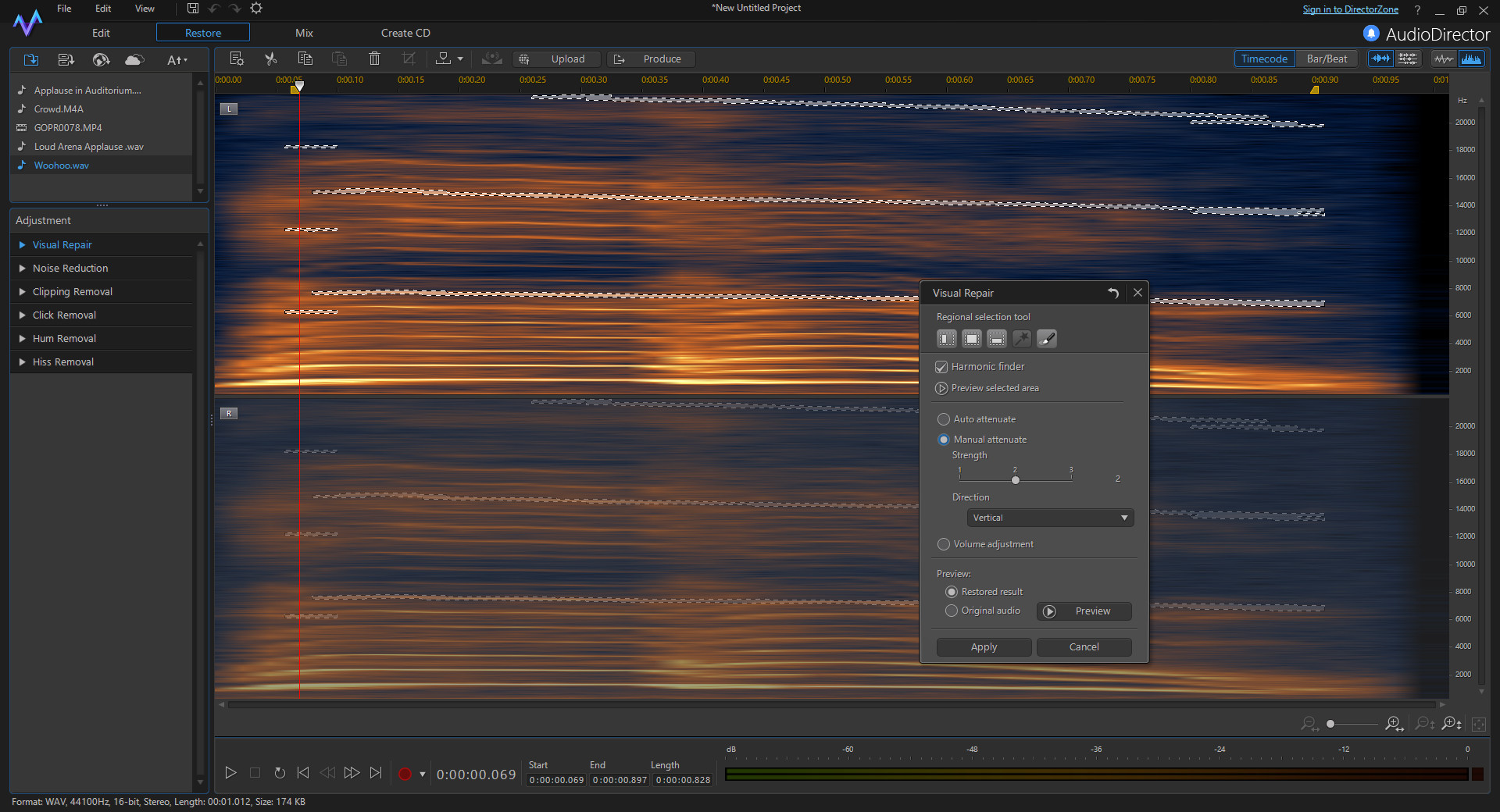This screenshot has height=812, width=1500.
Task: Click the record button in transport bar
Action: 405,774
